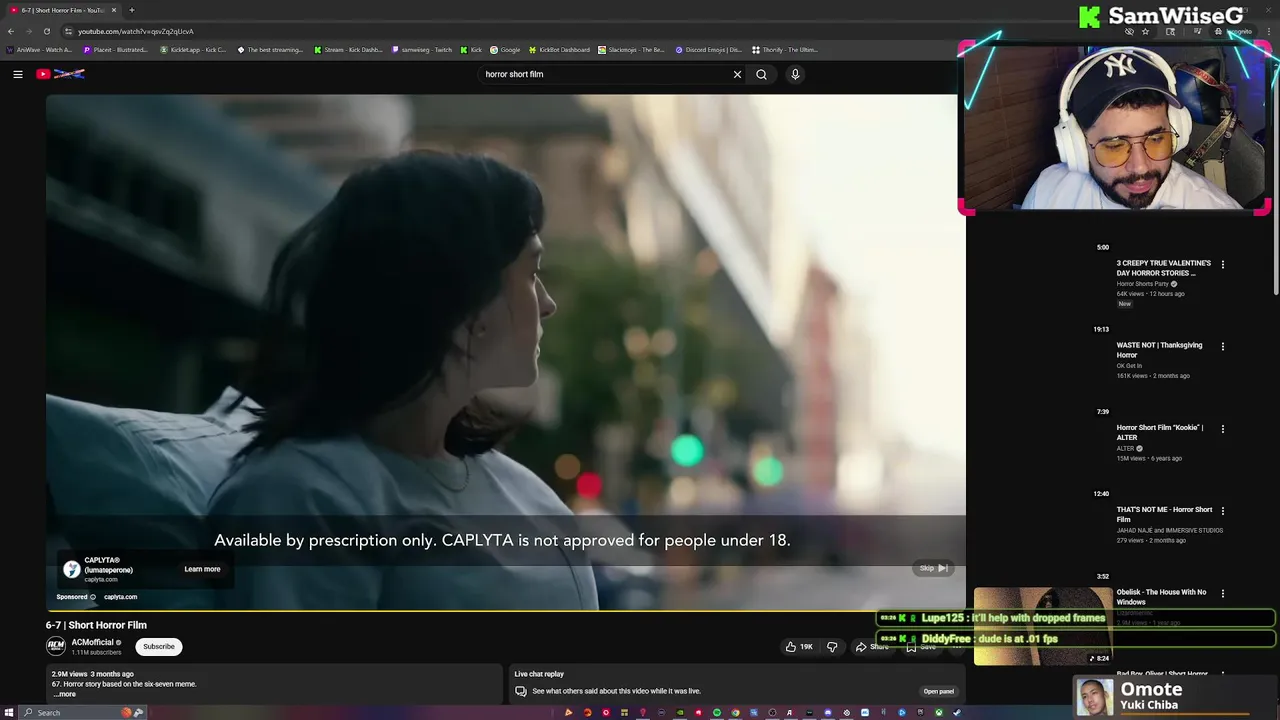
Task: Bookmark this page with star icon
Action: tap(1145, 31)
